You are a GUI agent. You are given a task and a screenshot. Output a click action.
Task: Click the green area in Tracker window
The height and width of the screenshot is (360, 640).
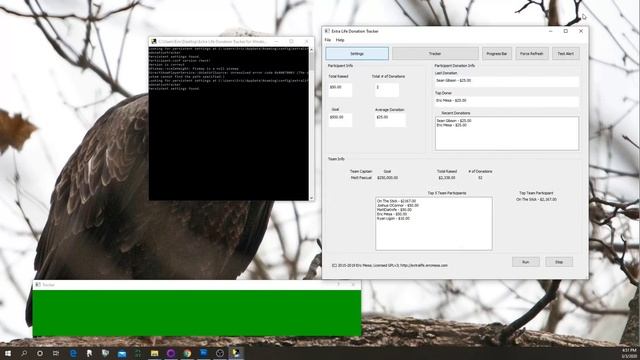coord(197,313)
